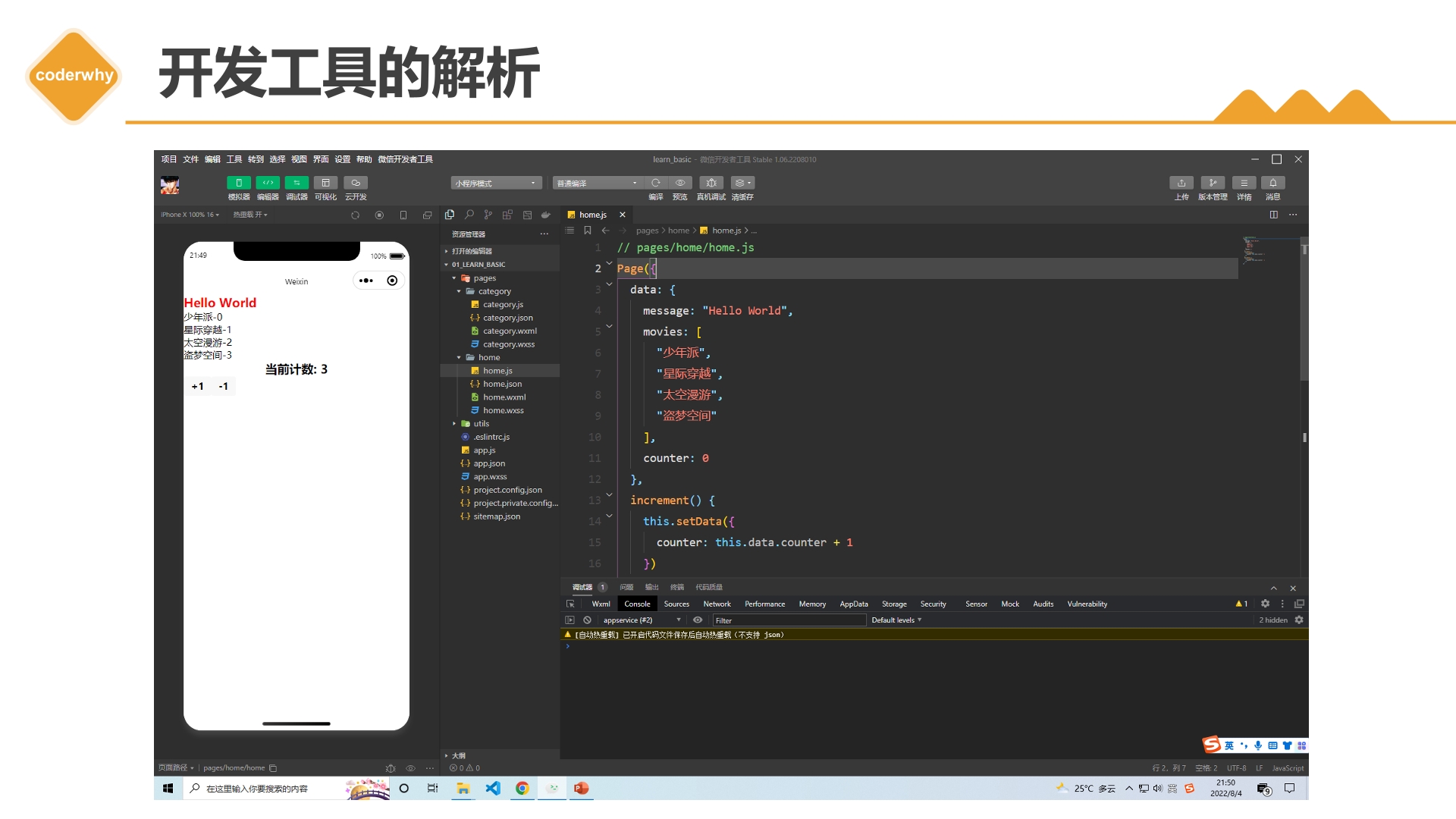This screenshot has height=819, width=1456.
Task: Click the 编译 compile refresh icon
Action: pyautogui.click(x=656, y=183)
